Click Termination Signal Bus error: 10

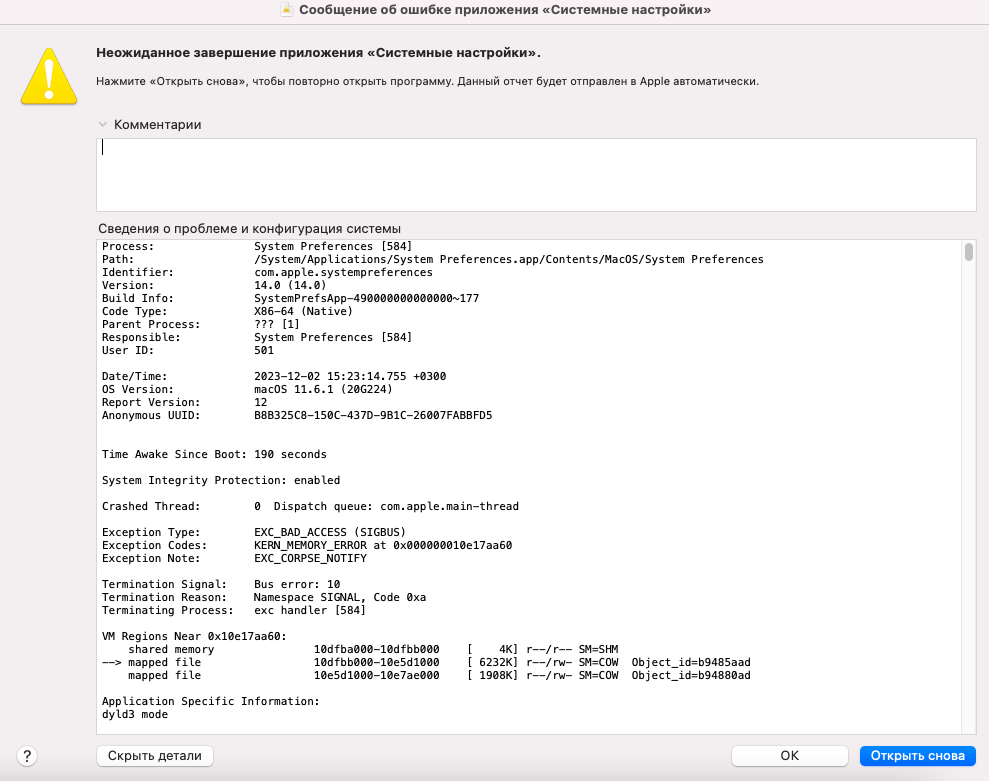click(x=221, y=585)
